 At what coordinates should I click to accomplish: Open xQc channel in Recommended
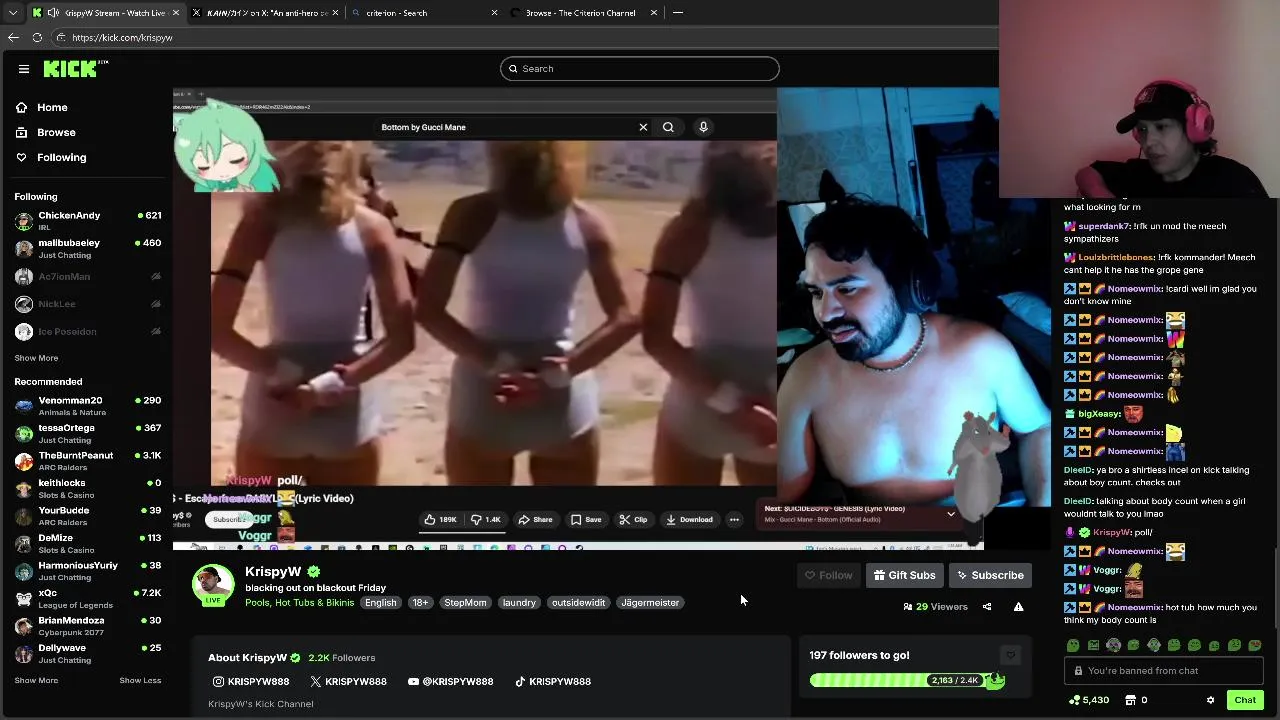pyautogui.click(x=87, y=598)
